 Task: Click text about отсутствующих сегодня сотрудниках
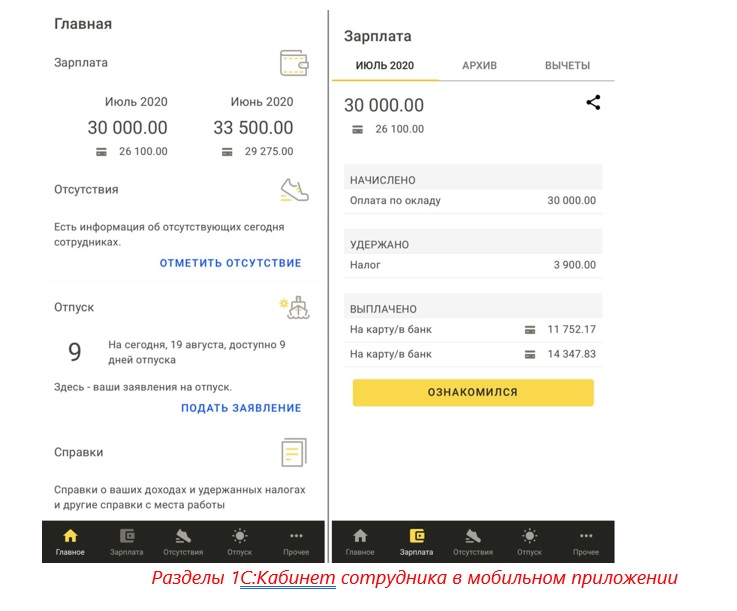(x=169, y=235)
